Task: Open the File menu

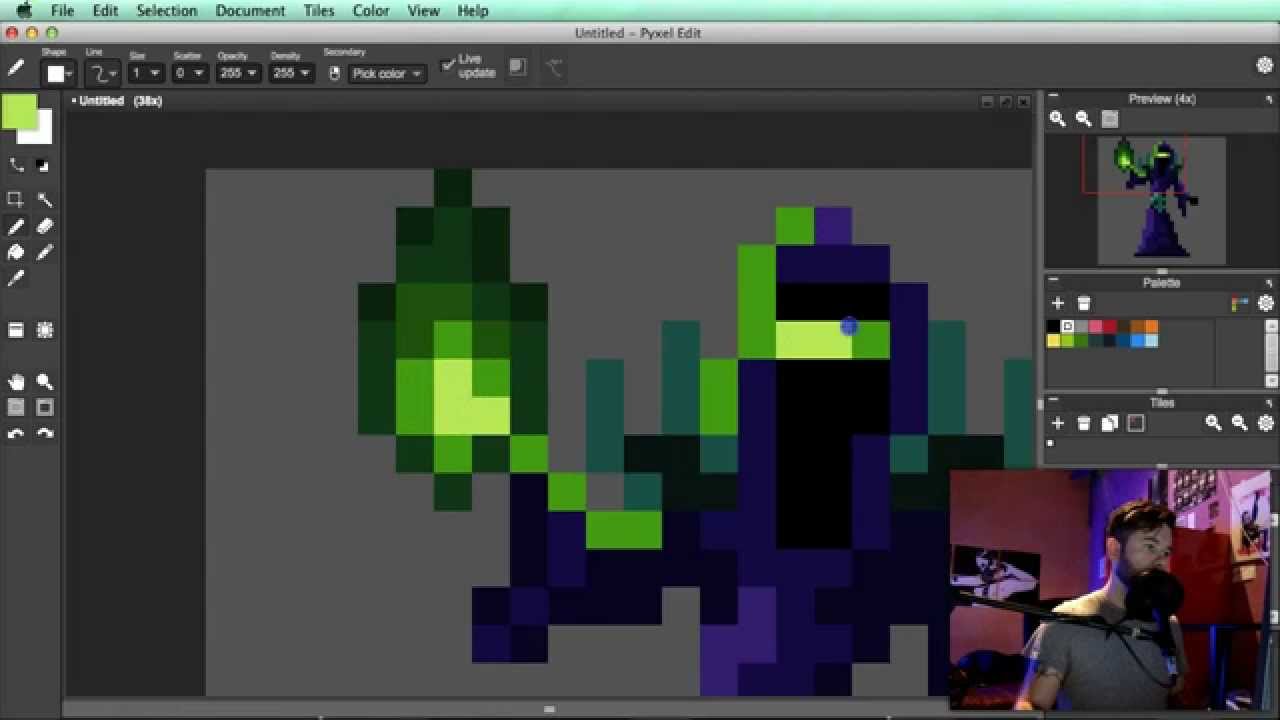Action: [62, 10]
